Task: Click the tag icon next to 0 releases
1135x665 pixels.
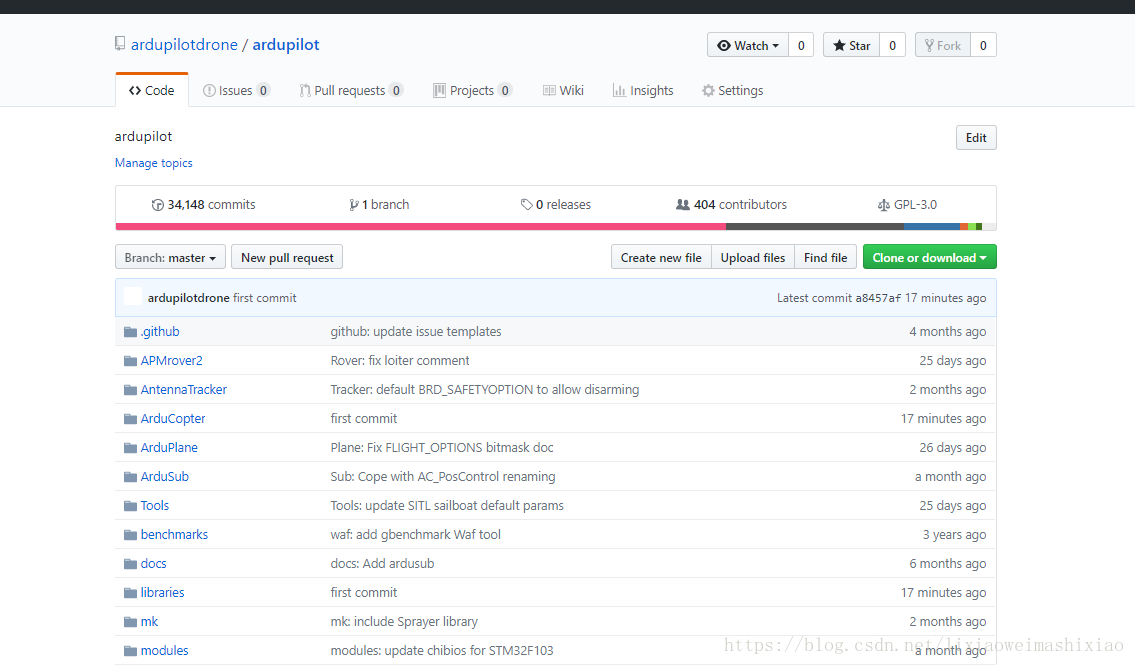Action: click(x=526, y=205)
